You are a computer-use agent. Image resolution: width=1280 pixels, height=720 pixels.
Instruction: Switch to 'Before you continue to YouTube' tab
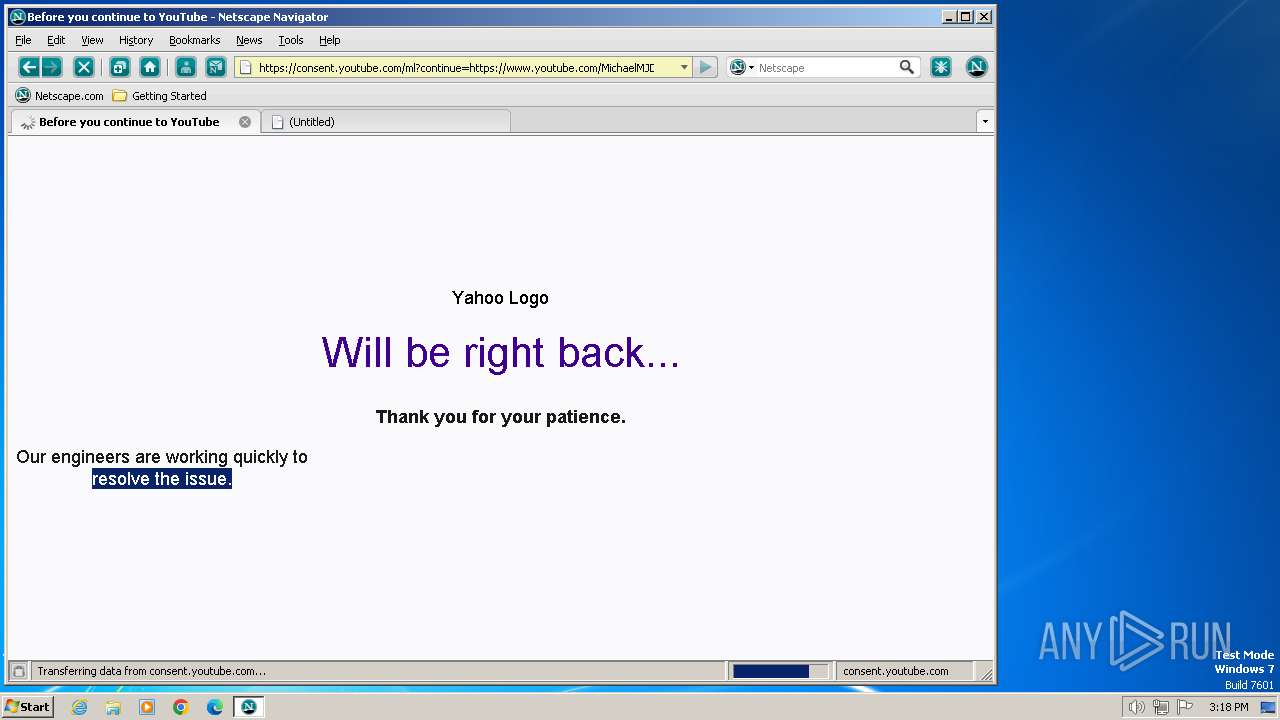135,122
